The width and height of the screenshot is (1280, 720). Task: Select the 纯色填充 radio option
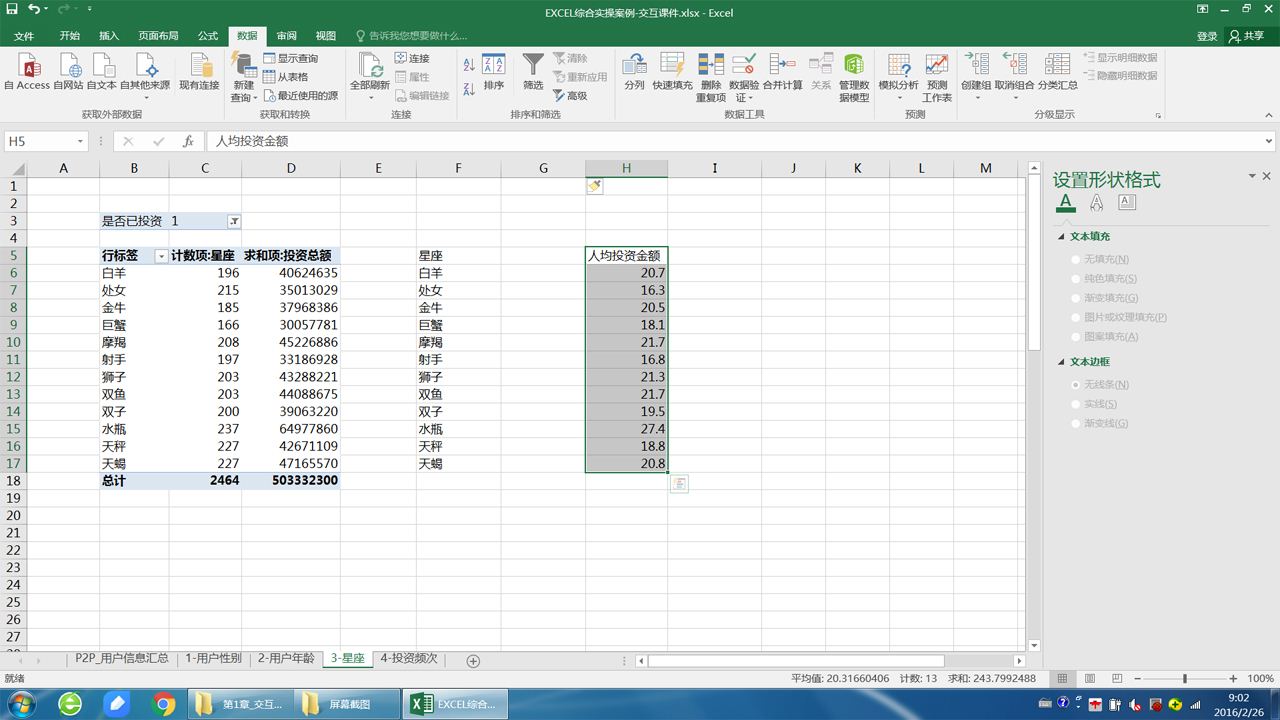(1076, 279)
